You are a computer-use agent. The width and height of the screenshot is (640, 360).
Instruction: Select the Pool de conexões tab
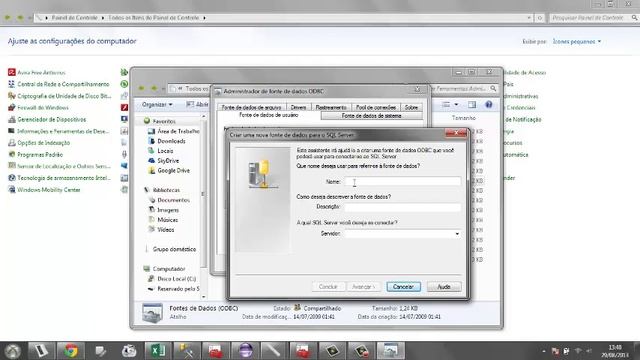(x=376, y=107)
